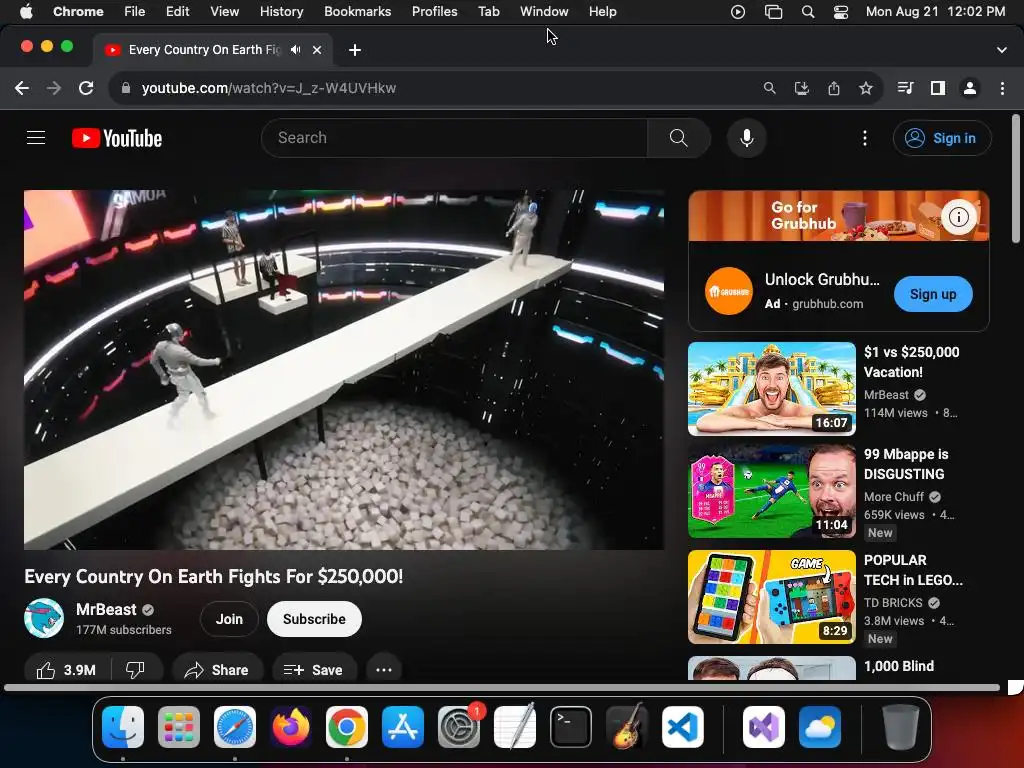This screenshot has height=768, width=1024.
Task: Open Chrome three-dot customize menu
Action: point(1002,88)
